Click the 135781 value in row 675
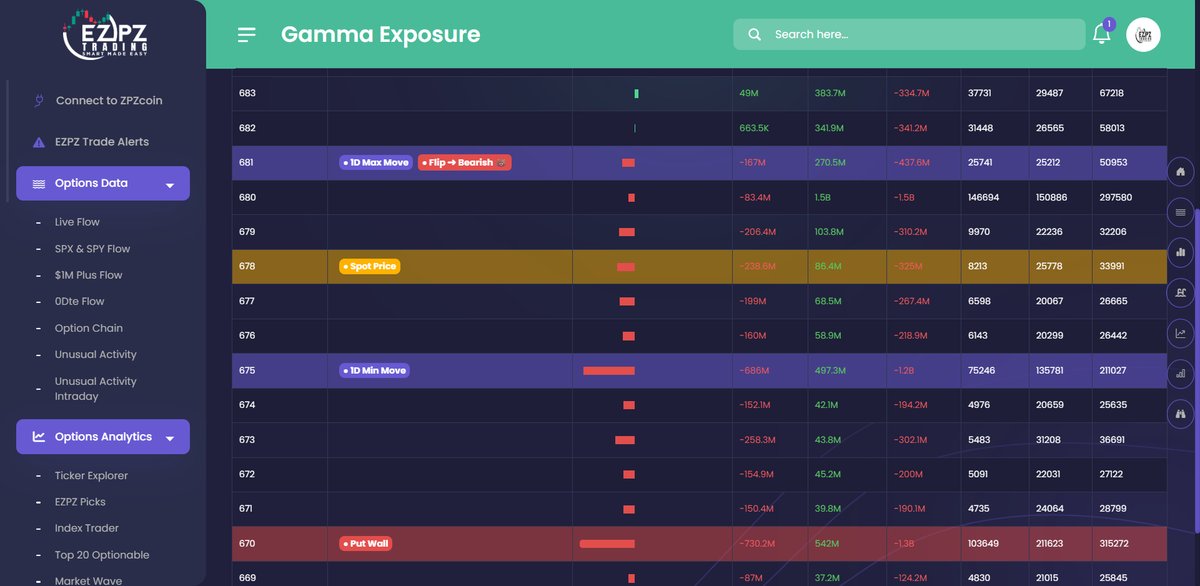The height and width of the screenshot is (586, 1200). point(1050,370)
